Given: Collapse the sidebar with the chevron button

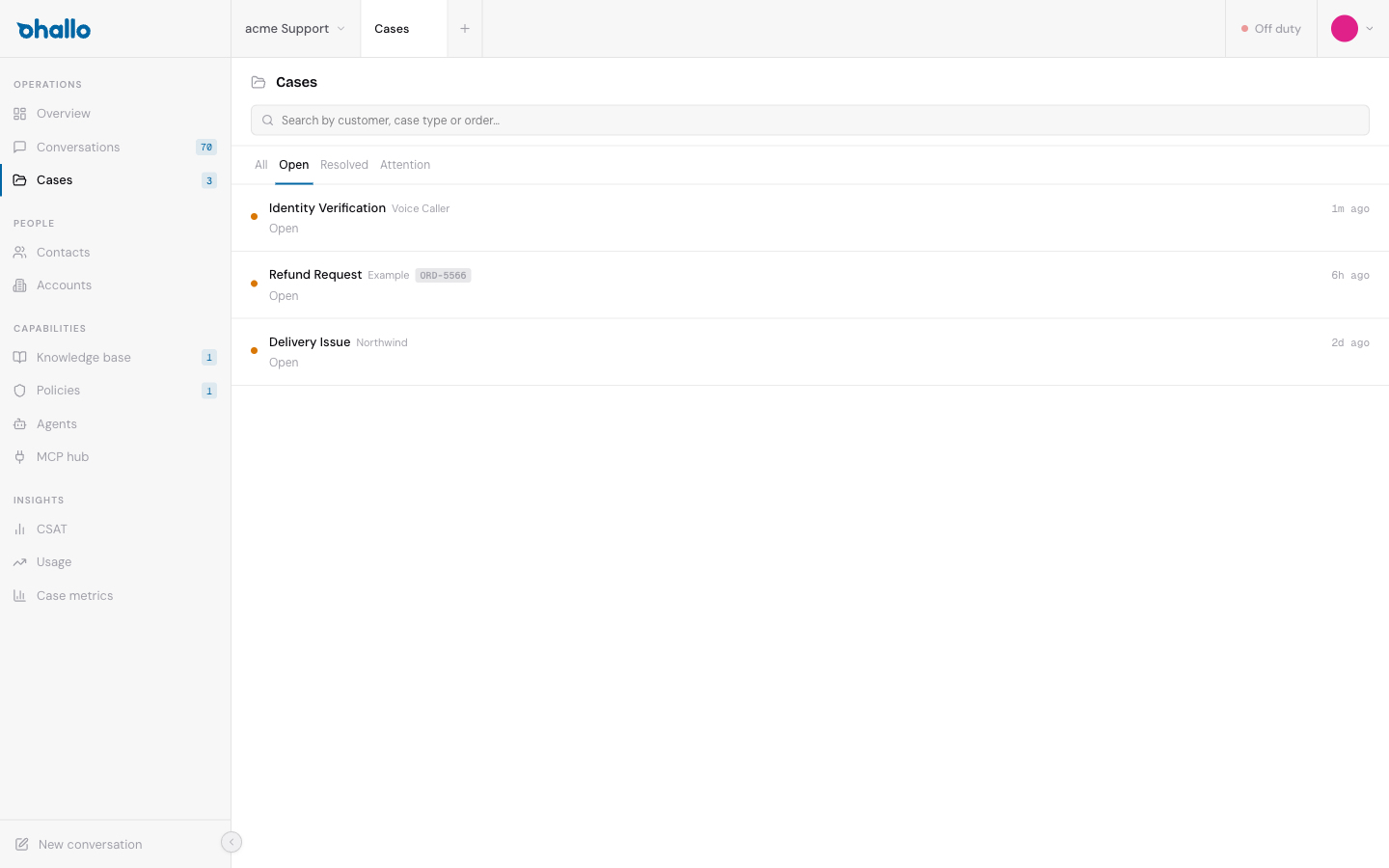Looking at the screenshot, I should (x=231, y=842).
